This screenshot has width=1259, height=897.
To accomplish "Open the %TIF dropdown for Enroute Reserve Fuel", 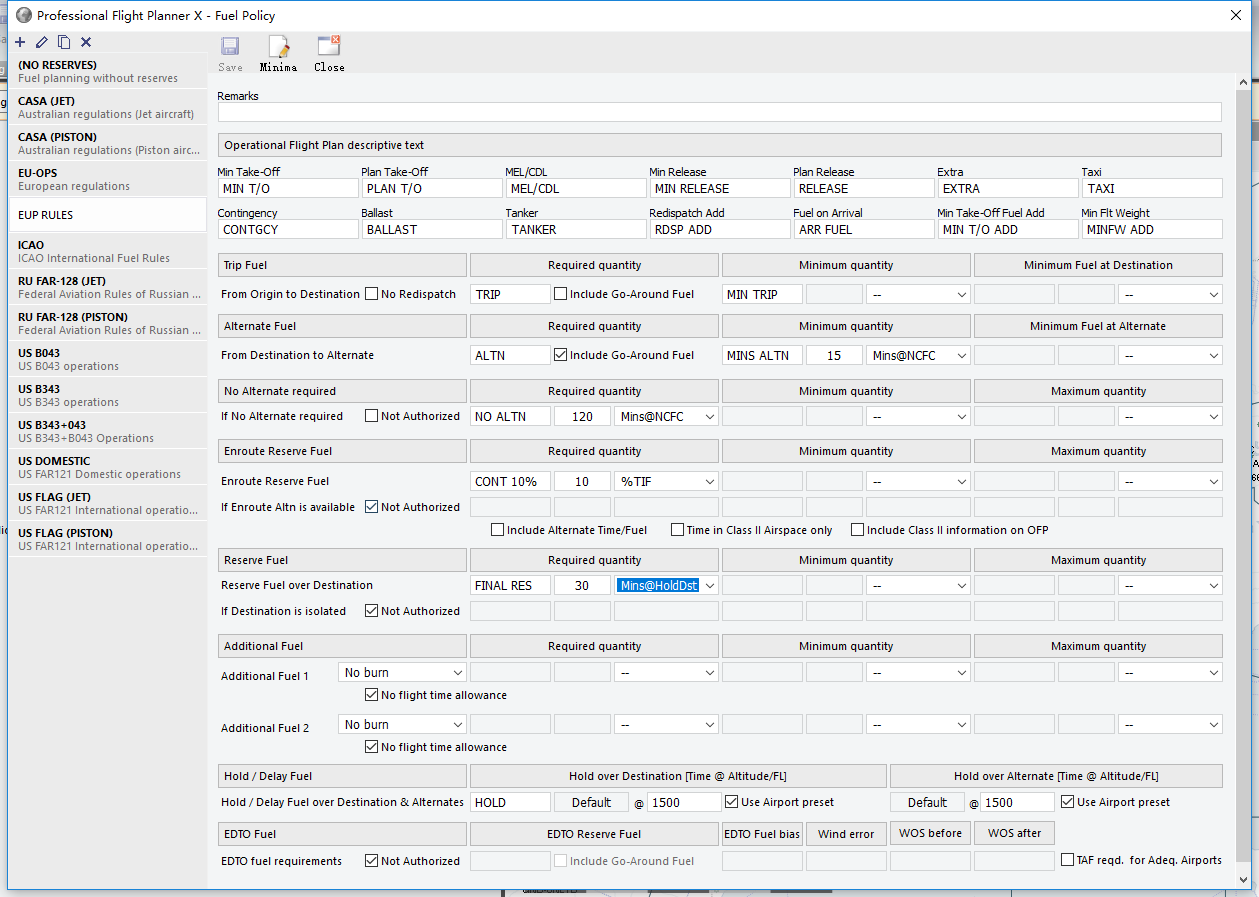I will [x=666, y=481].
